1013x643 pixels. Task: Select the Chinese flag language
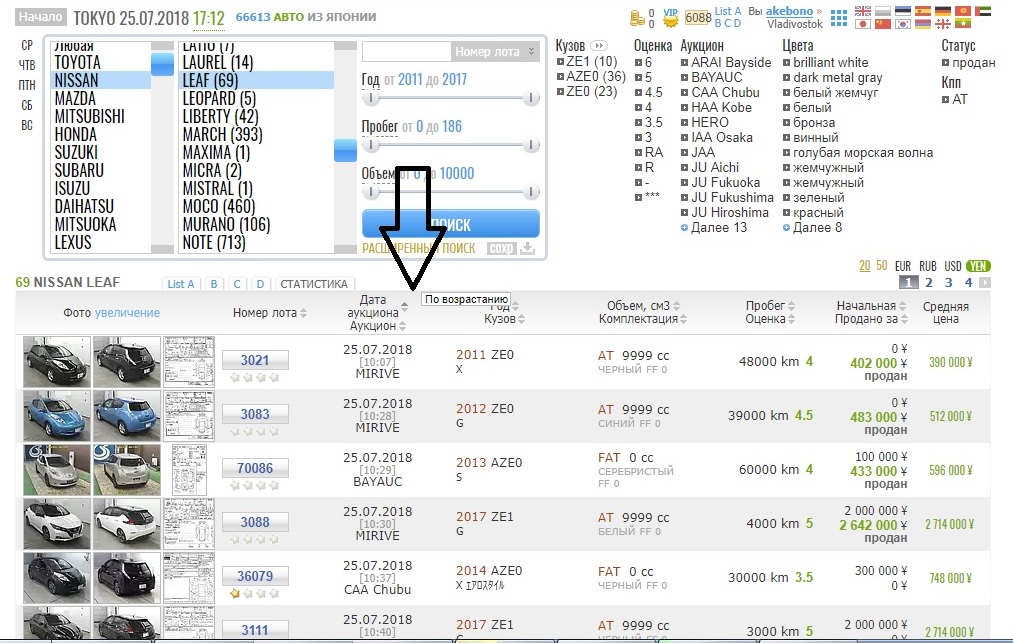pyautogui.click(x=882, y=24)
